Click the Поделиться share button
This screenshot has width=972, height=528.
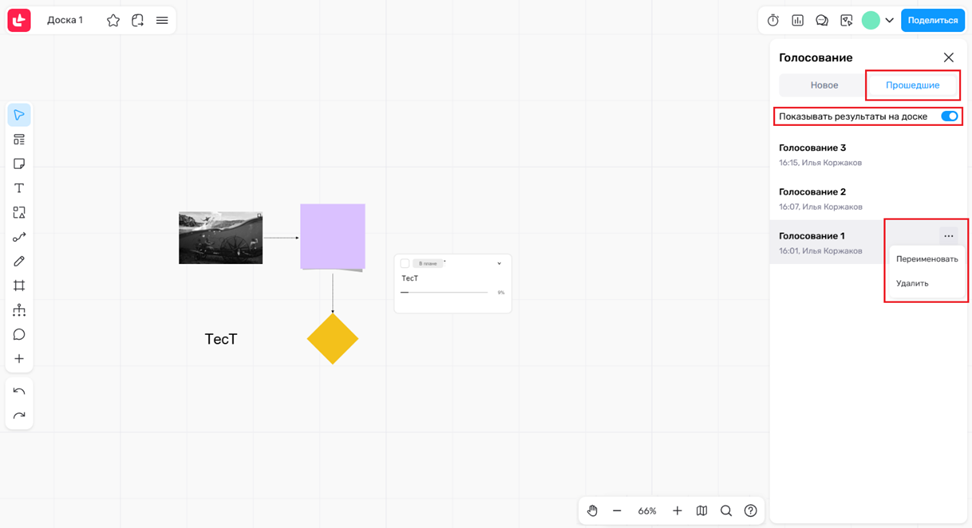tap(933, 20)
